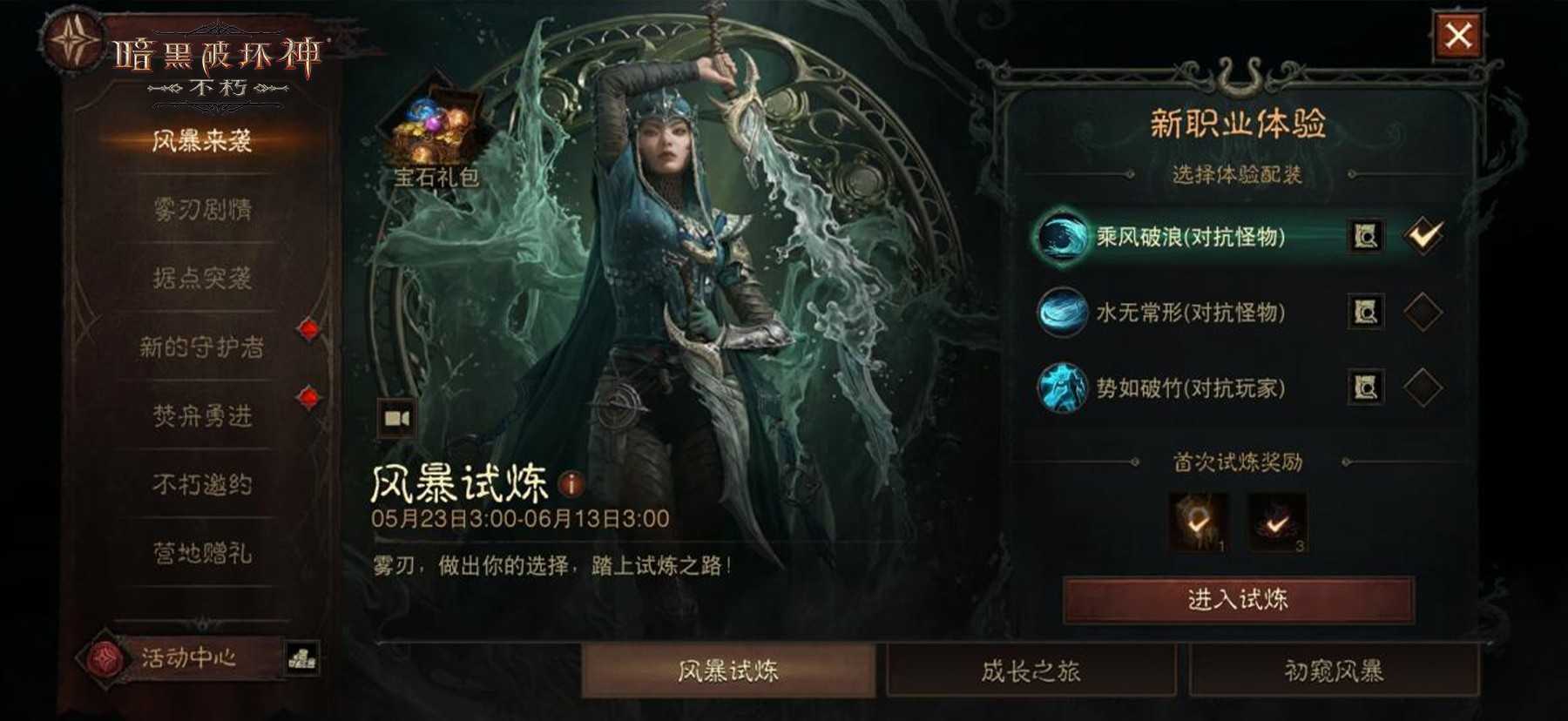The width and height of the screenshot is (1568, 721).
Task: Open 新的守护者 sidebar entry
Action: tap(202, 347)
